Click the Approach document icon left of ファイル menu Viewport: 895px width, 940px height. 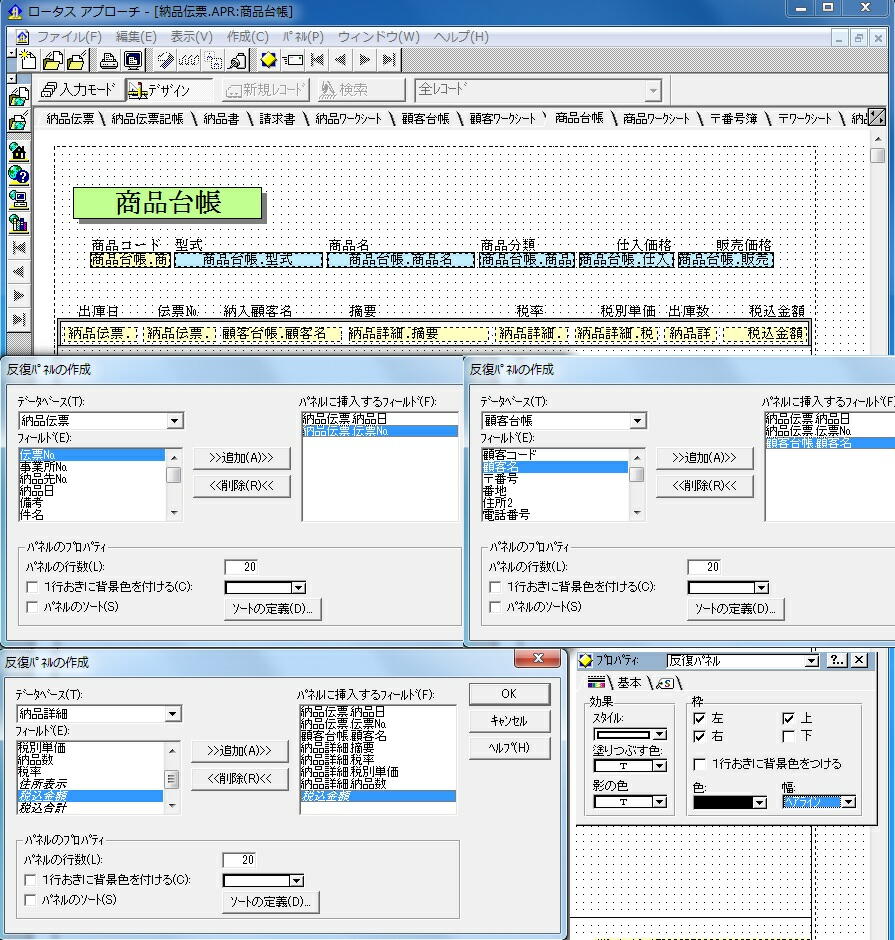pos(22,37)
